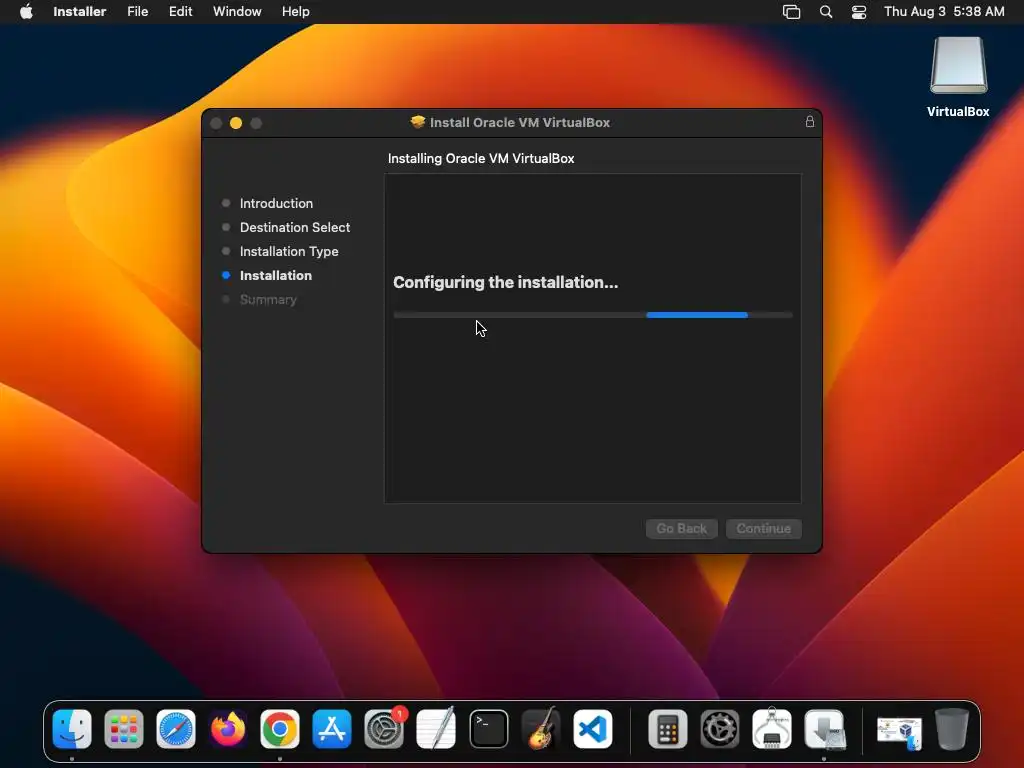The image size is (1024, 768).
Task: Launch Firefox from the Dock
Action: coord(228,729)
